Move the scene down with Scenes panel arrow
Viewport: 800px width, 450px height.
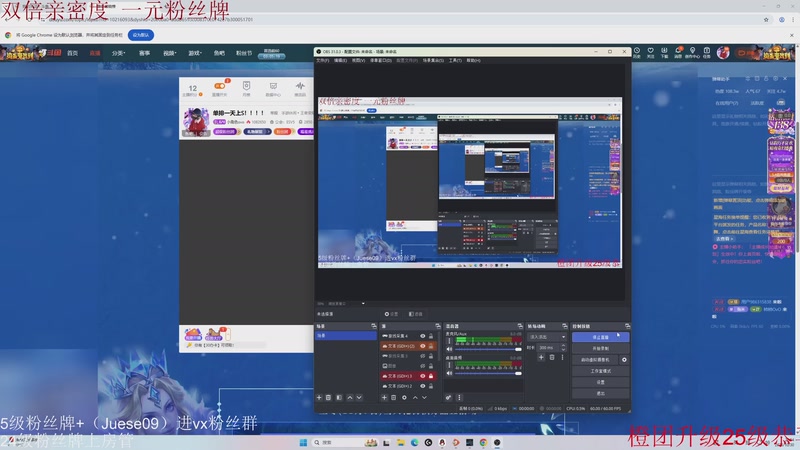point(359,397)
